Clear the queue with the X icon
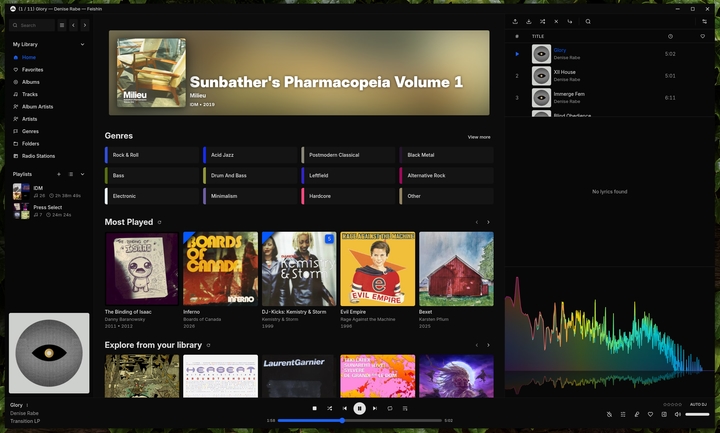The width and height of the screenshot is (720, 433). 556,22
